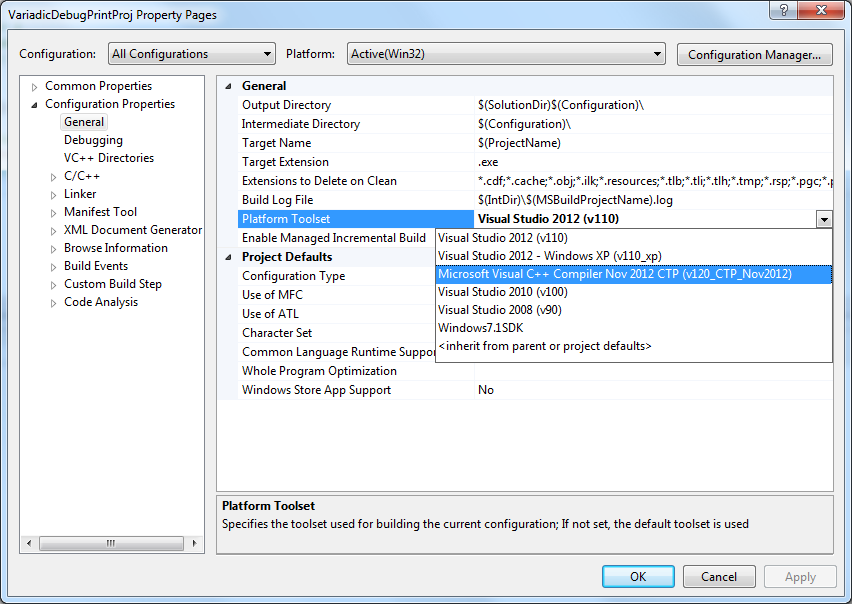Select the Platform Toolset property label
This screenshot has height=604, width=852.
(356, 219)
